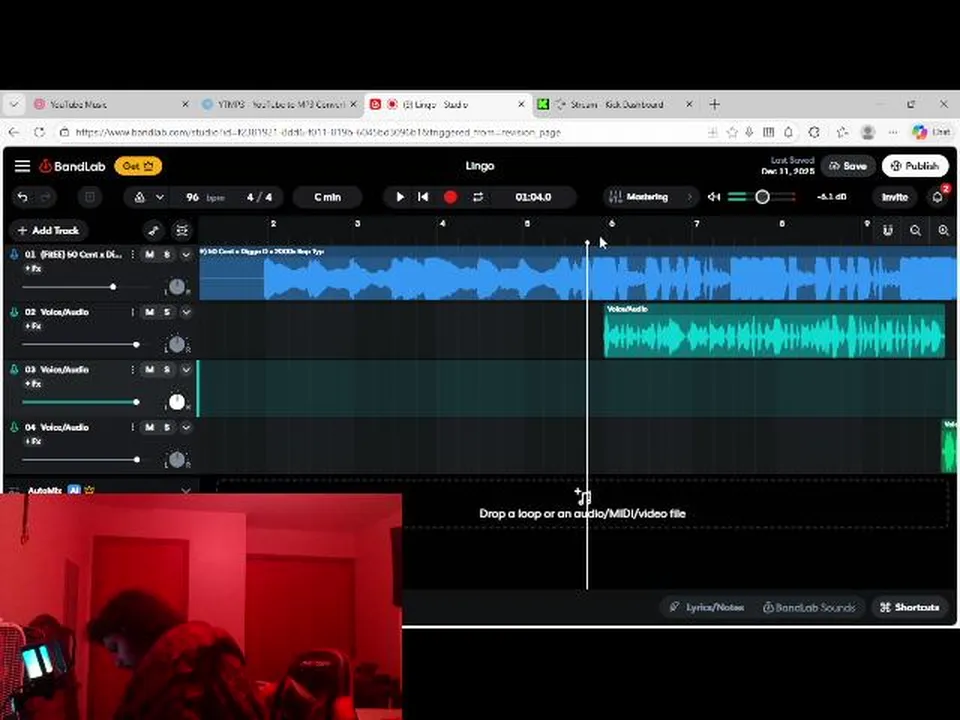Open the notifications bell
960x720 pixels.
pos(937,197)
